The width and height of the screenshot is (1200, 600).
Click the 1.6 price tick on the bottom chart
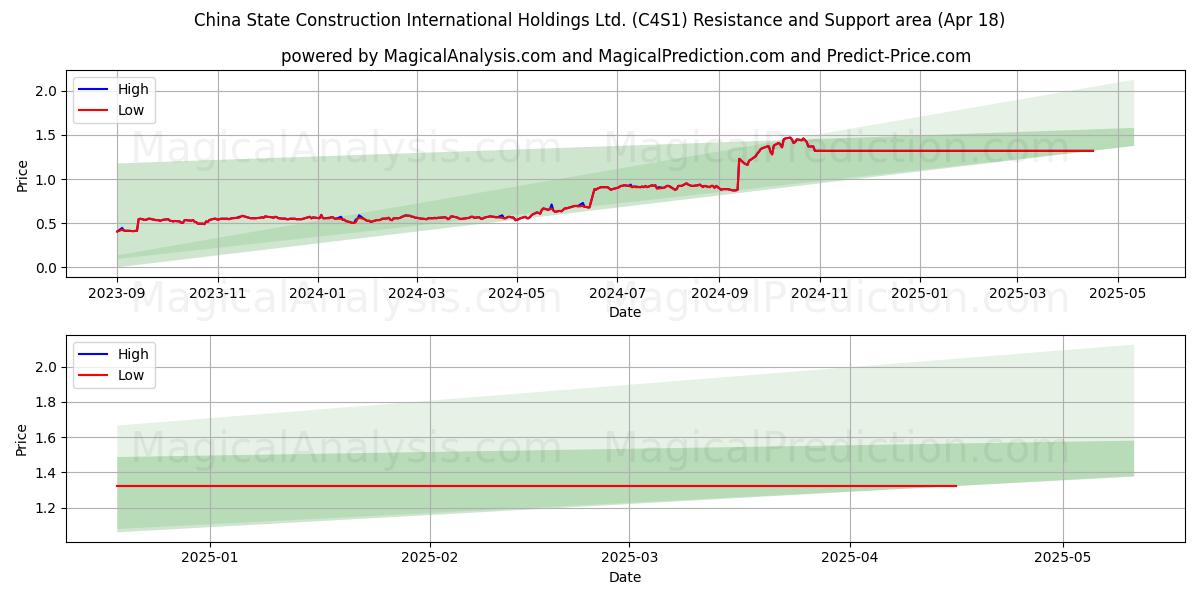click(x=48, y=438)
